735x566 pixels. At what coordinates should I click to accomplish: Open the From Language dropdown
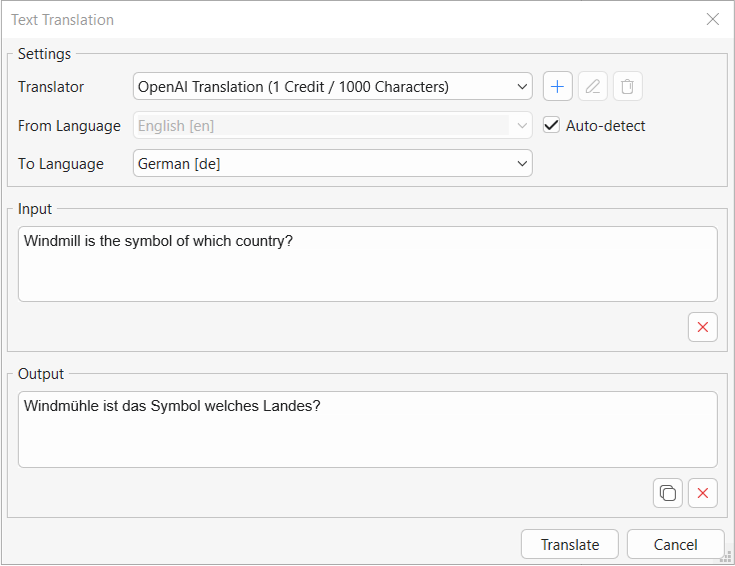tap(333, 125)
